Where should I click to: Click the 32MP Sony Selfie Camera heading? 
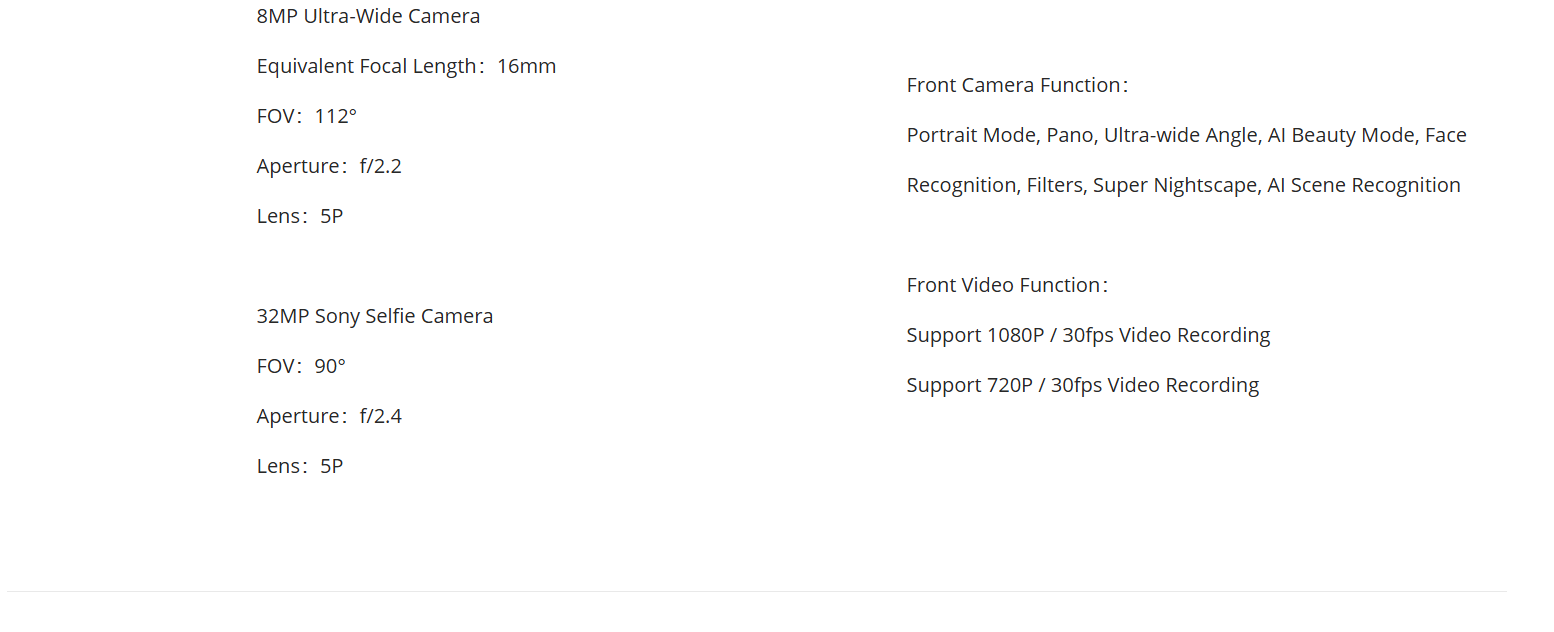[374, 316]
